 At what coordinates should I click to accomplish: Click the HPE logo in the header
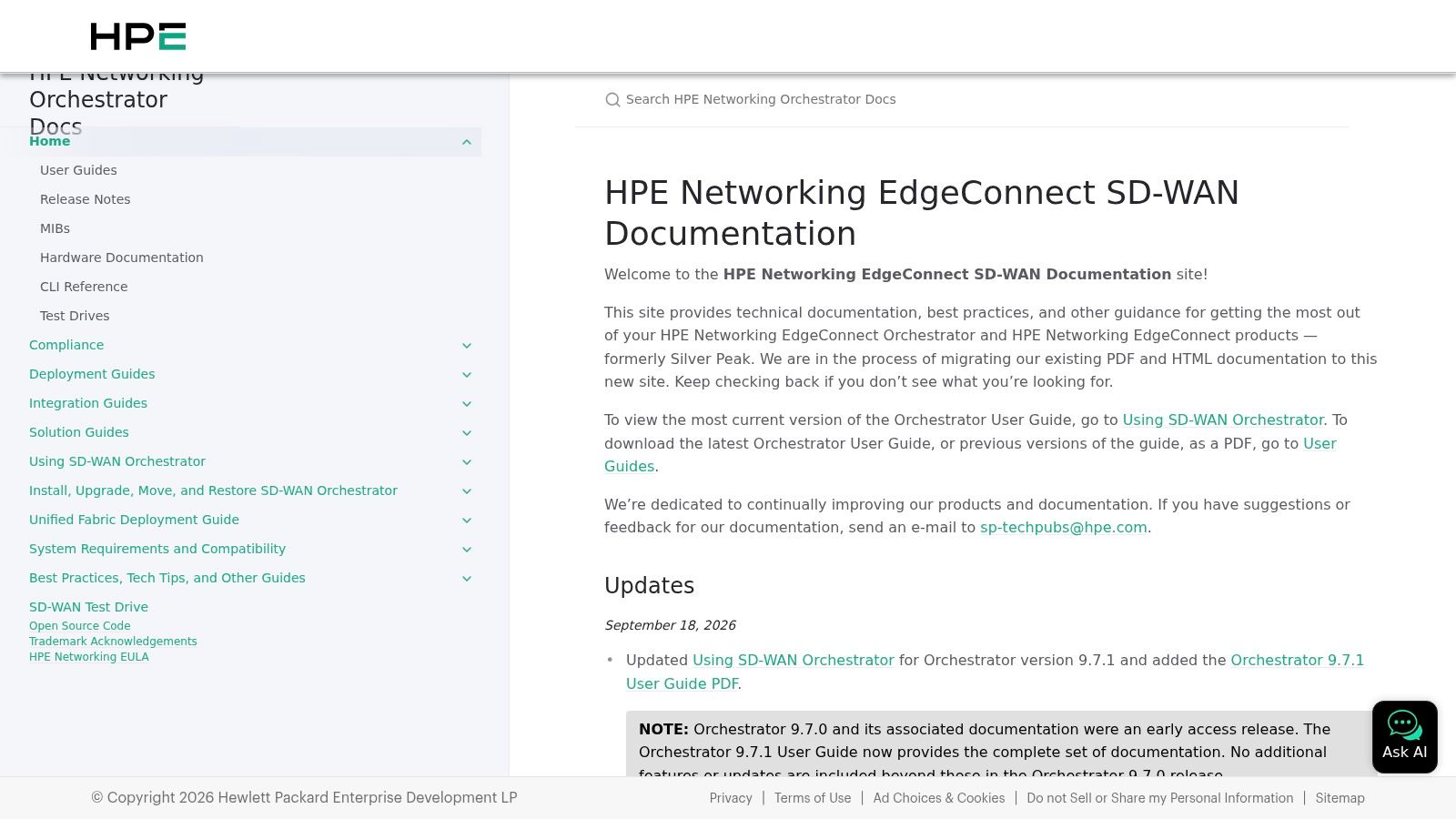138,36
